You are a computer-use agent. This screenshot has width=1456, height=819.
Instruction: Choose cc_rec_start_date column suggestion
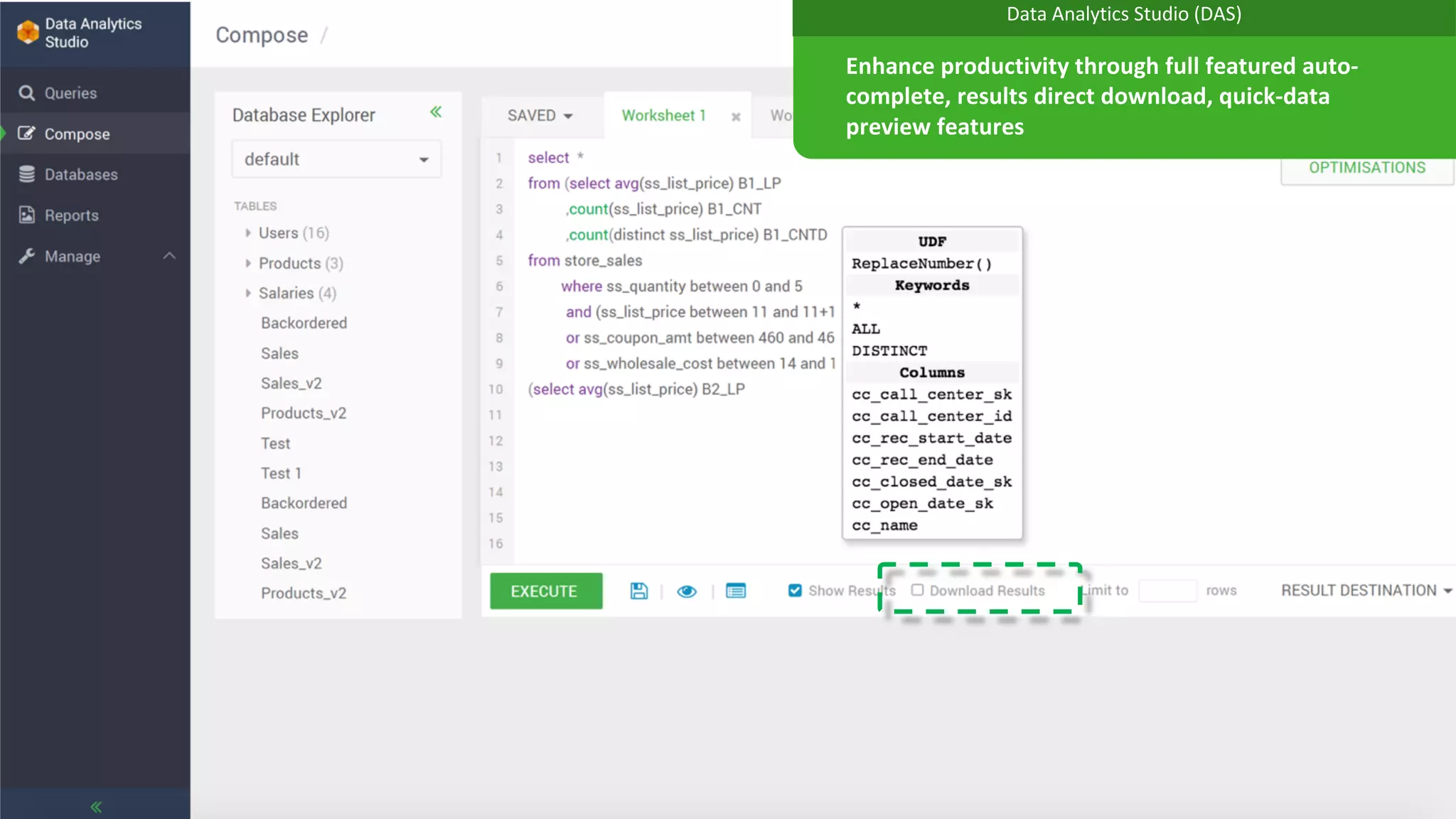click(931, 439)
